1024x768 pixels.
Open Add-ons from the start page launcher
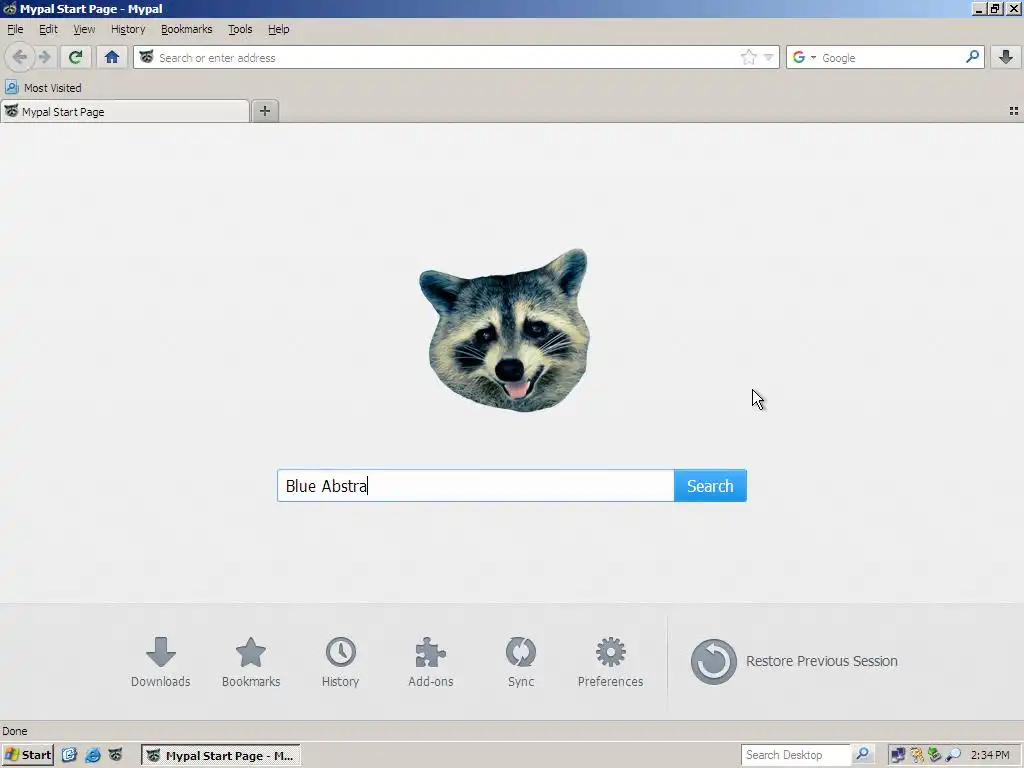pyautogui.click(x=430, y=662)
